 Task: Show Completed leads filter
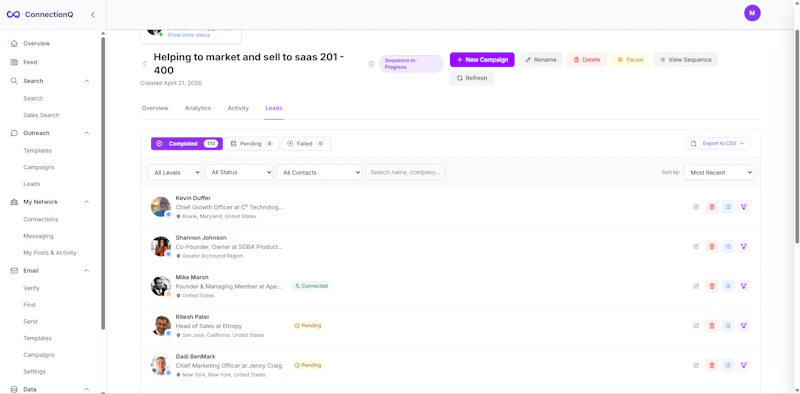click(187, 143)
